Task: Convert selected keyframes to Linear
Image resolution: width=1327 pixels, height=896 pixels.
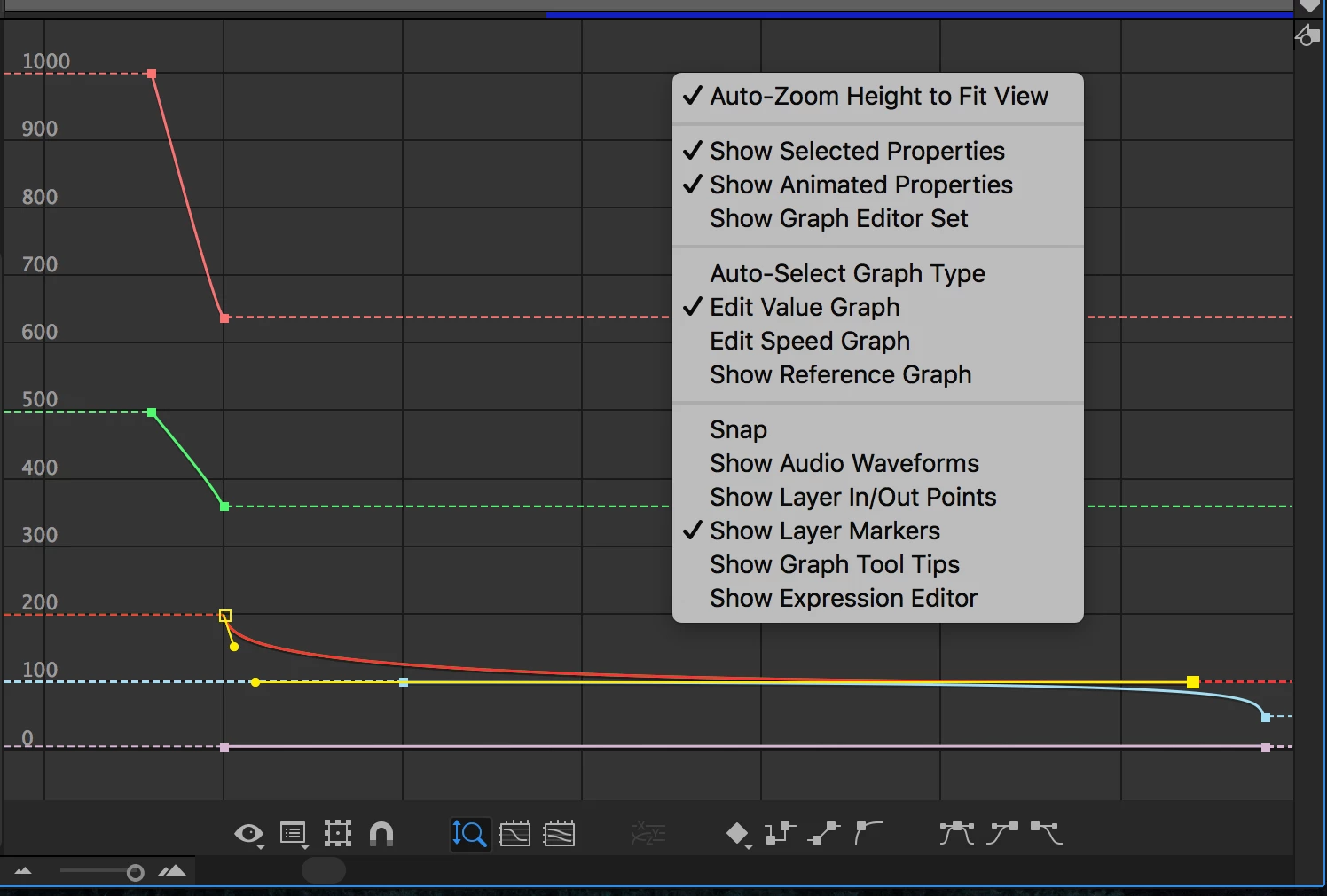Action: (x=824, y=833)
